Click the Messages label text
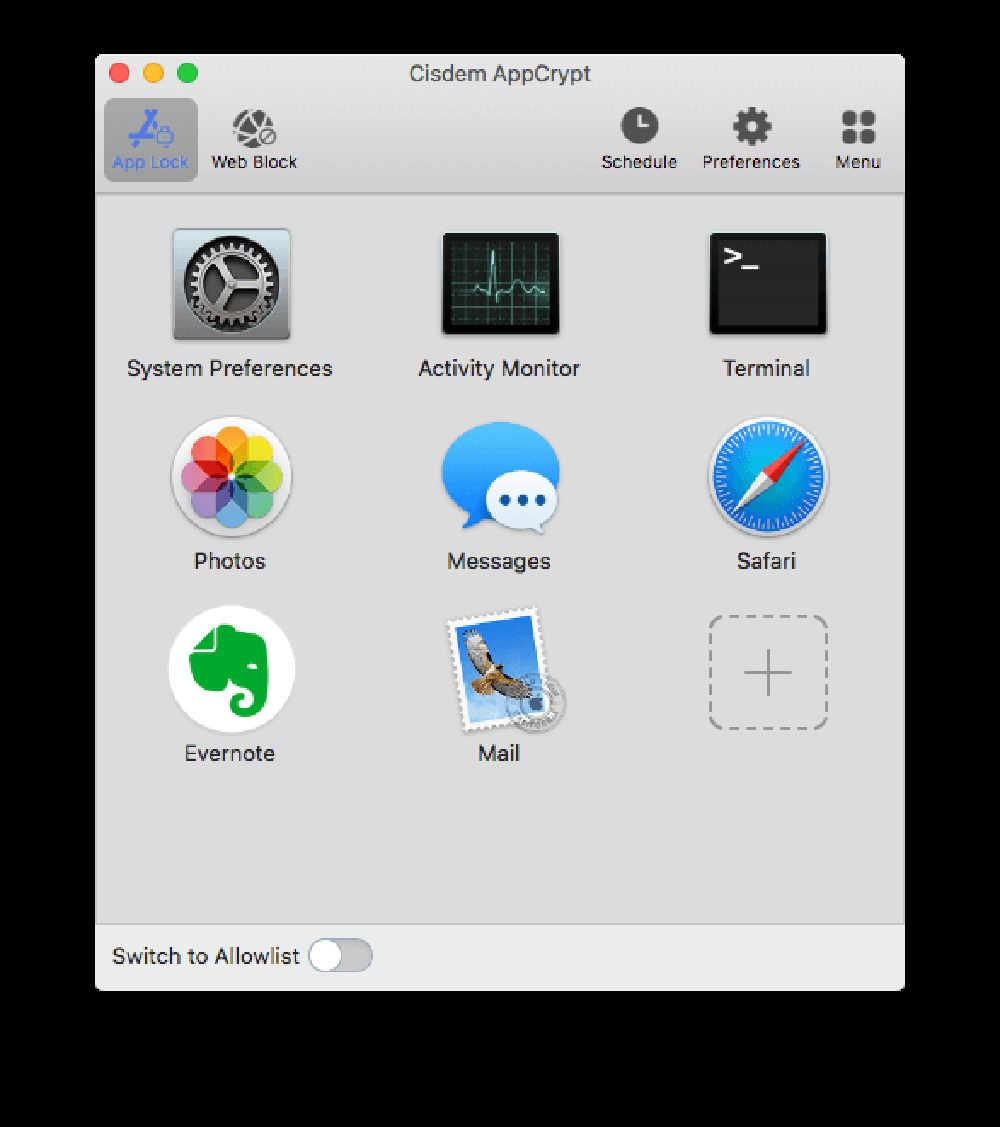Image resolution: width=1000 pixels, height=1127 pixels. (x=499, y=561)
